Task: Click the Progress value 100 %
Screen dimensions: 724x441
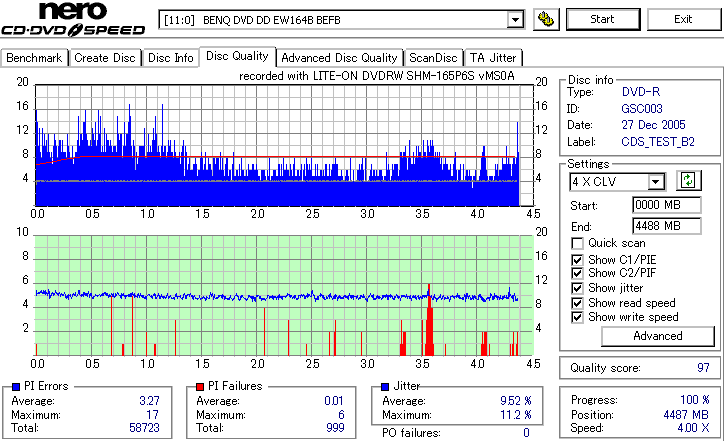Action: pos(695,400)
